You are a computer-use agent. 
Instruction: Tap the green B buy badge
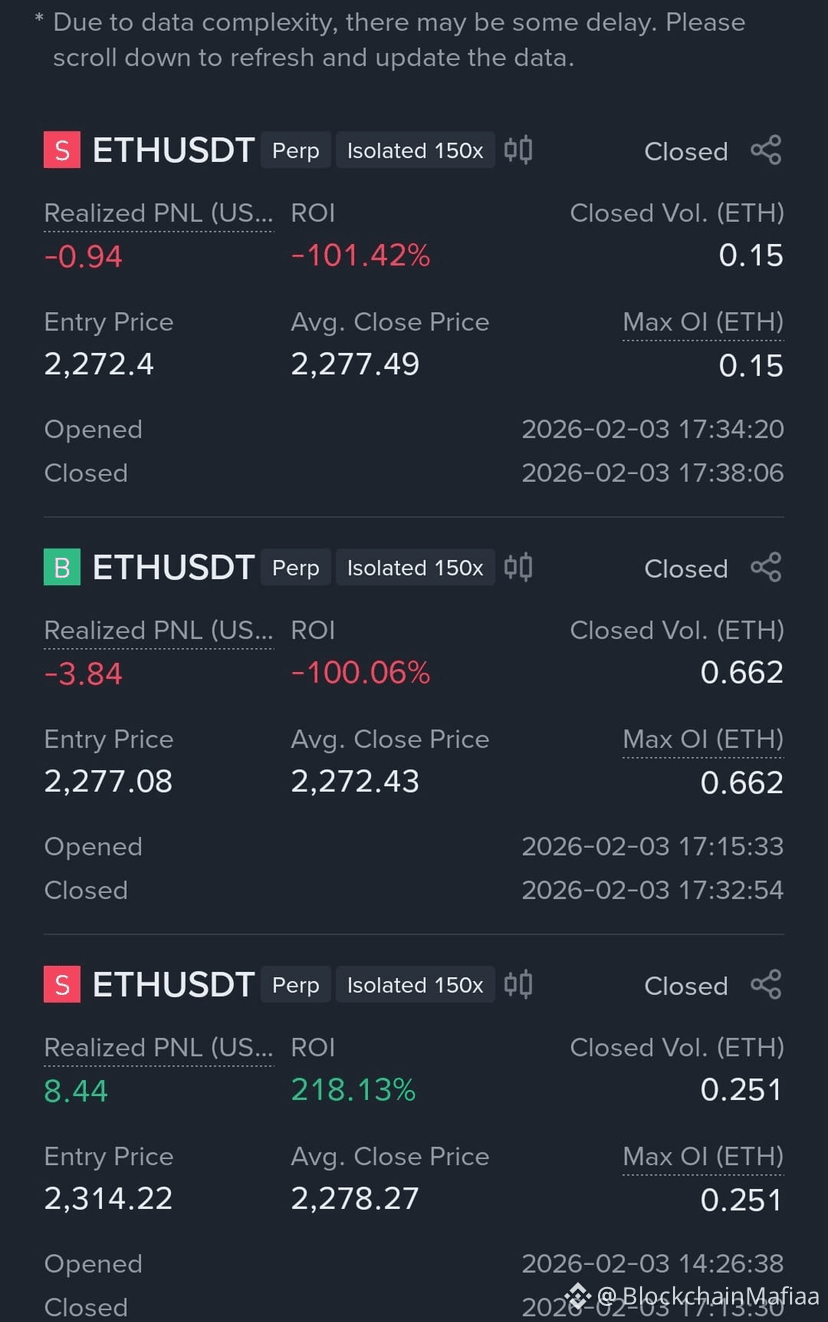tap(62, 567)
